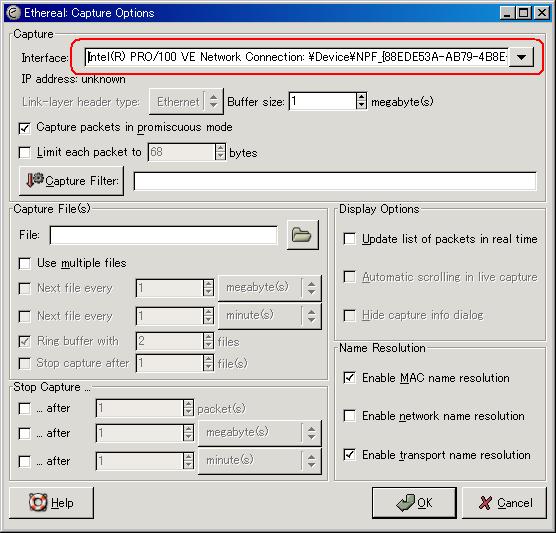Click the Capture Filter text field
The width and height of the screenshot is (556, 533).
pyautogui.click(x=335, y=181)
